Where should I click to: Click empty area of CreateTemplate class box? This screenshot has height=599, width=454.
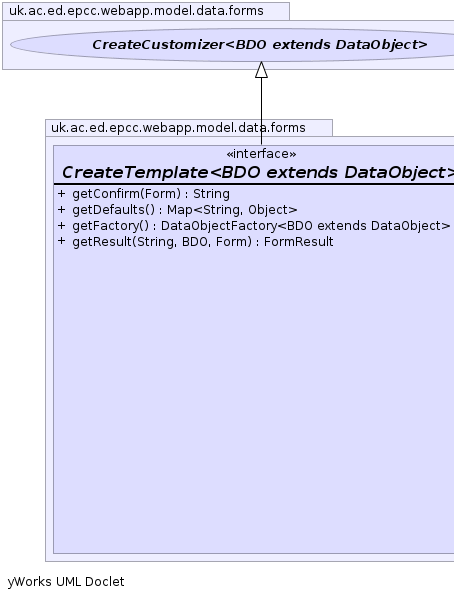pyautogui.click(x=254, y=397)
